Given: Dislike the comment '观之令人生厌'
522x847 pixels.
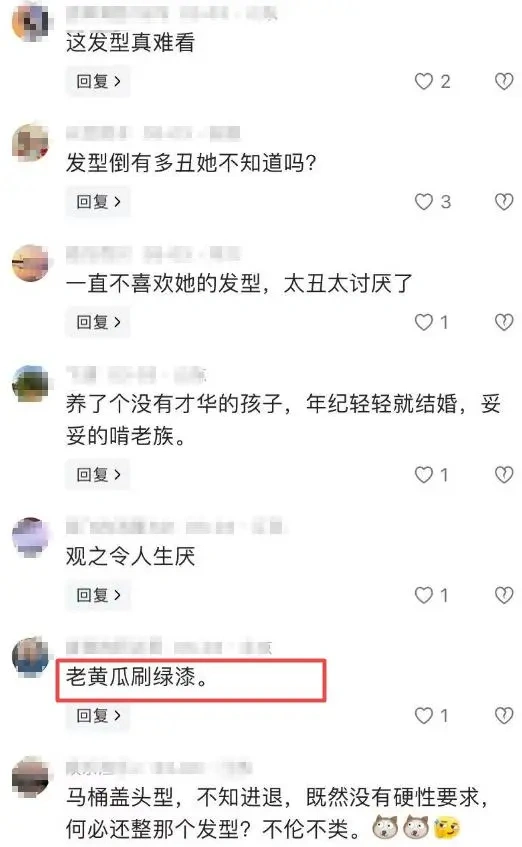Looking at the screenshot, I should pyautogui.click(x=504, y=595).
